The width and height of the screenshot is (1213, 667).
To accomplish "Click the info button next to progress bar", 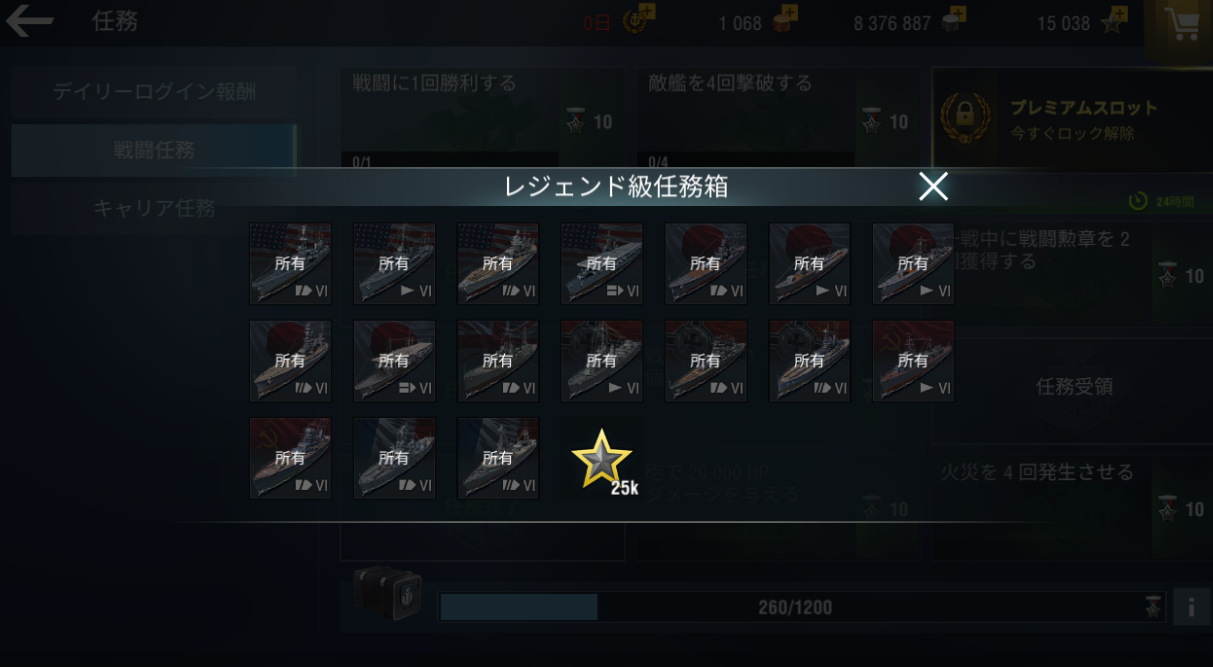I will point(1191,607).
